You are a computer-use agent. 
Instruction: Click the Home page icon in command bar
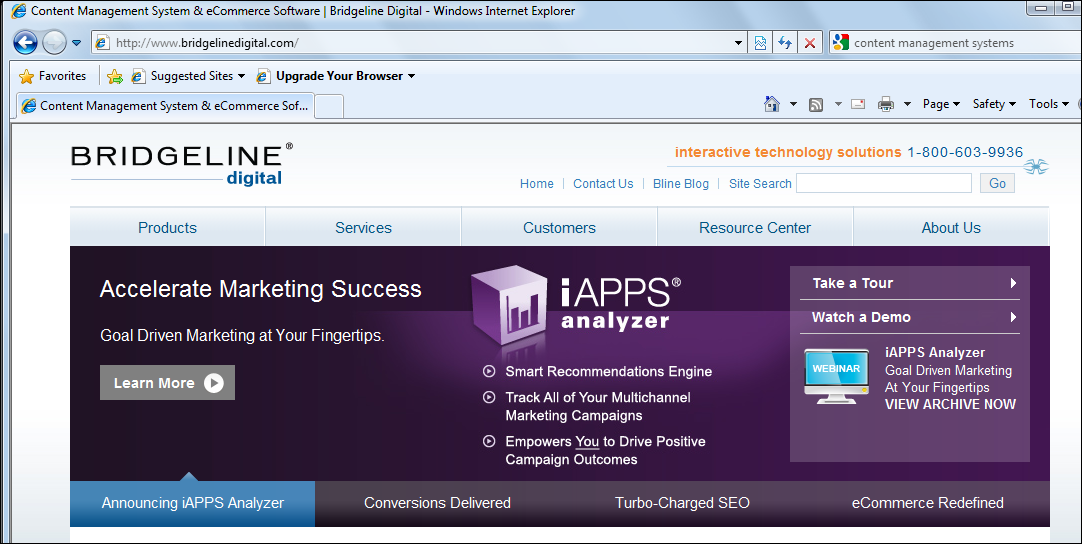771,104
